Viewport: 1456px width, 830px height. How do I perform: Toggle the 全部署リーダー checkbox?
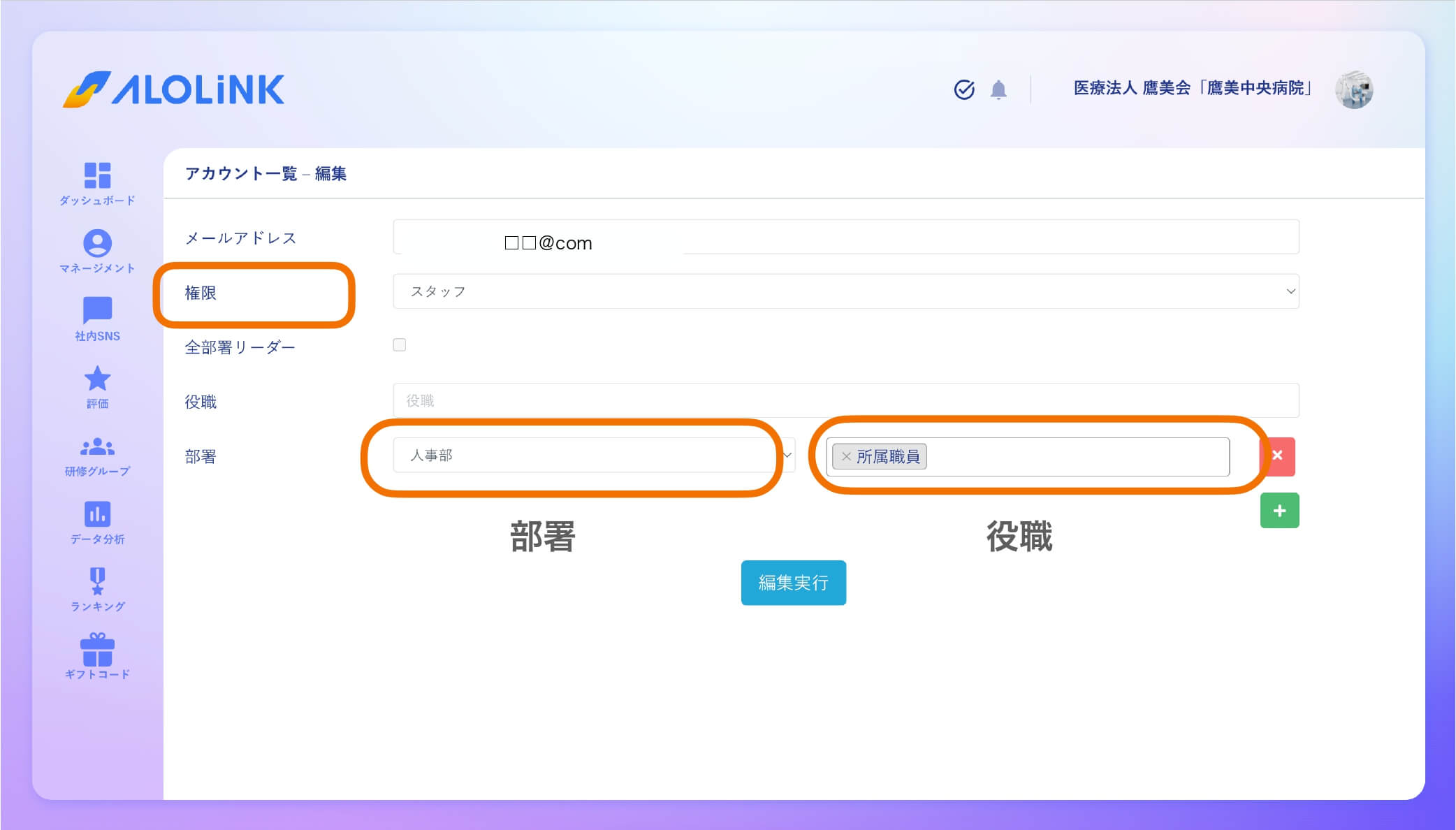400,345
